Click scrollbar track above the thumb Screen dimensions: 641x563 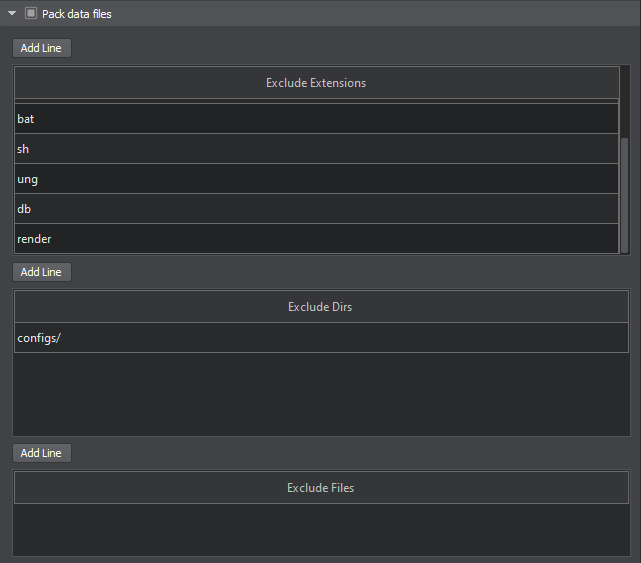[624, 102]
